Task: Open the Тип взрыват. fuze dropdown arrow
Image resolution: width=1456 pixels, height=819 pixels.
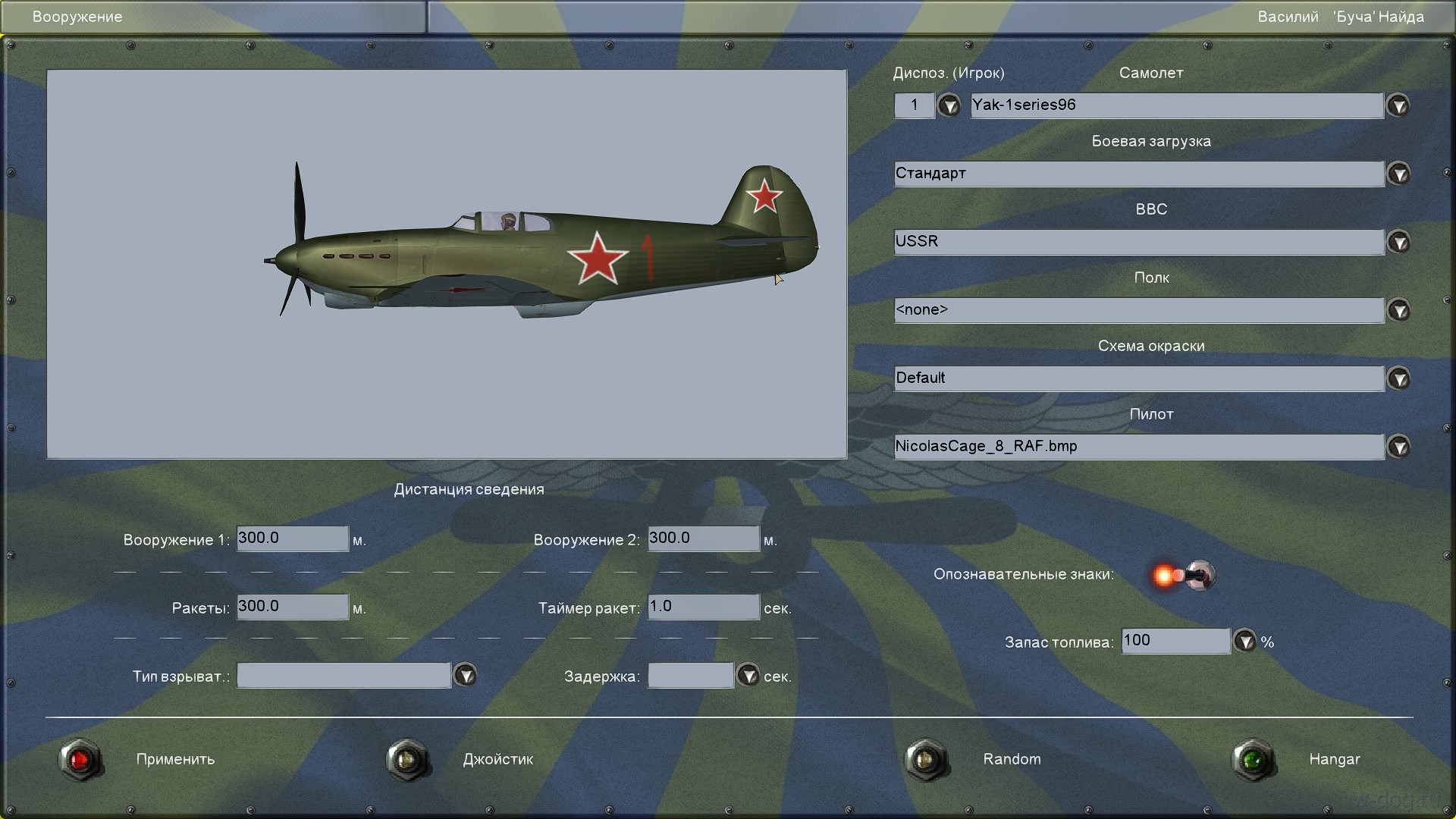Action: 465,675
